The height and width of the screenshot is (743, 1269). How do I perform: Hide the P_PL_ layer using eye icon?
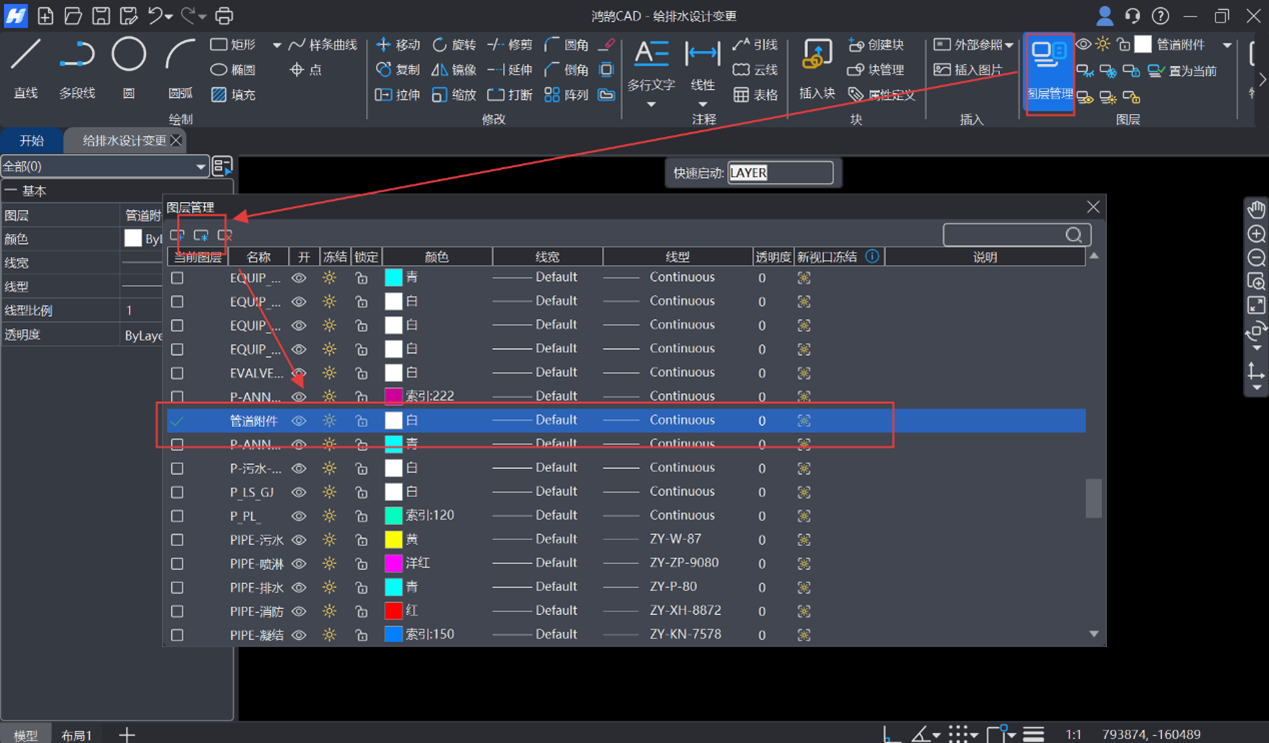[x=298, y=516]
